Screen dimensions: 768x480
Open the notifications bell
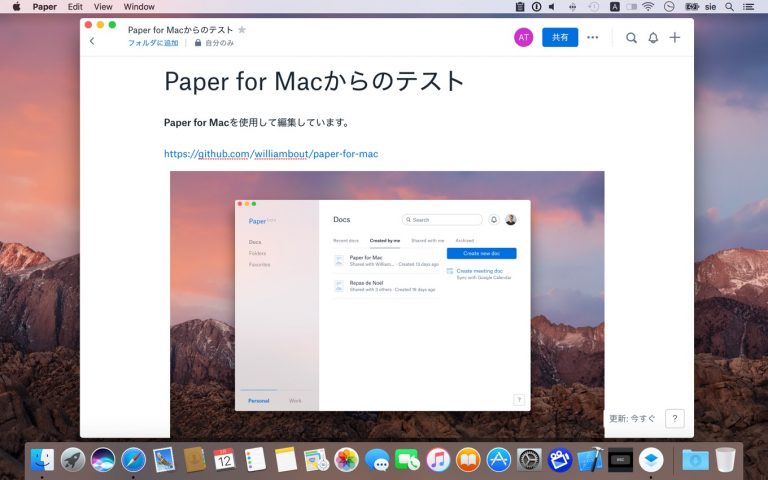point(653,38)
